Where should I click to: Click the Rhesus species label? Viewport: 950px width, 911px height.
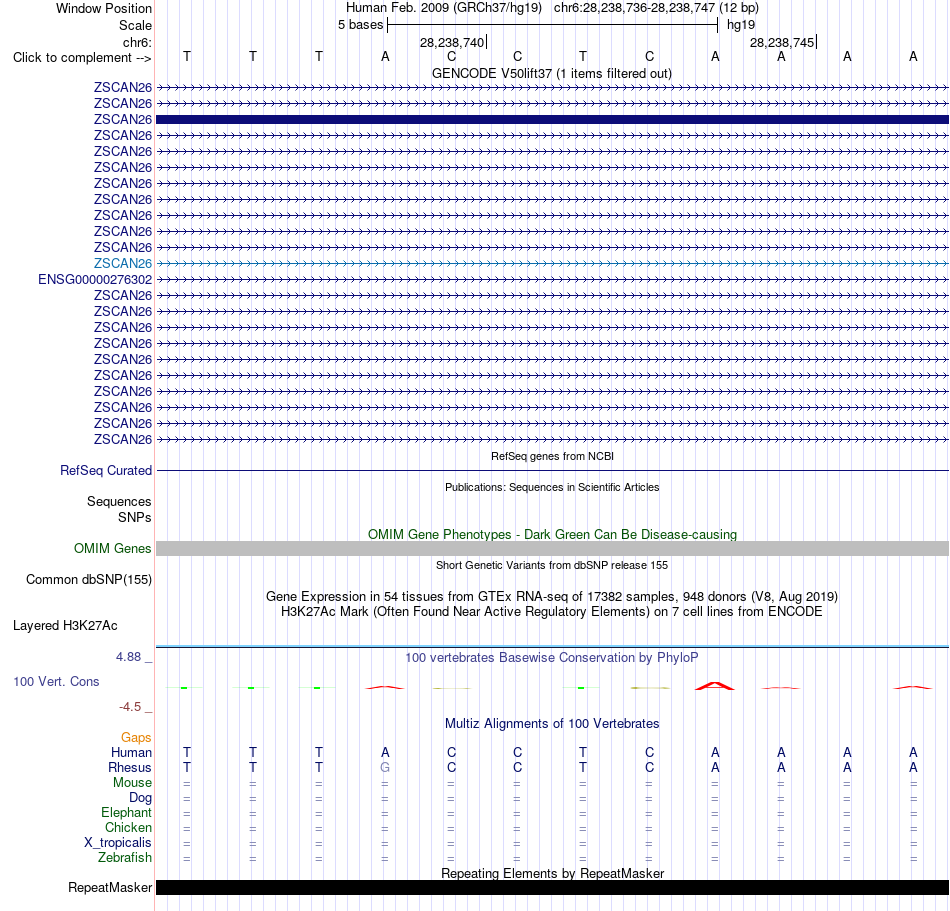(130, 767)
